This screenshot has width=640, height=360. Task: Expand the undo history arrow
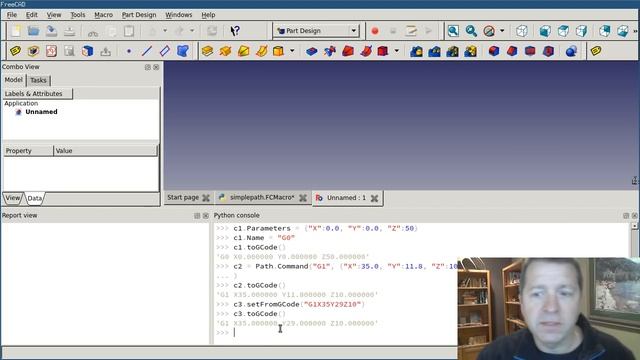point(165,31)
